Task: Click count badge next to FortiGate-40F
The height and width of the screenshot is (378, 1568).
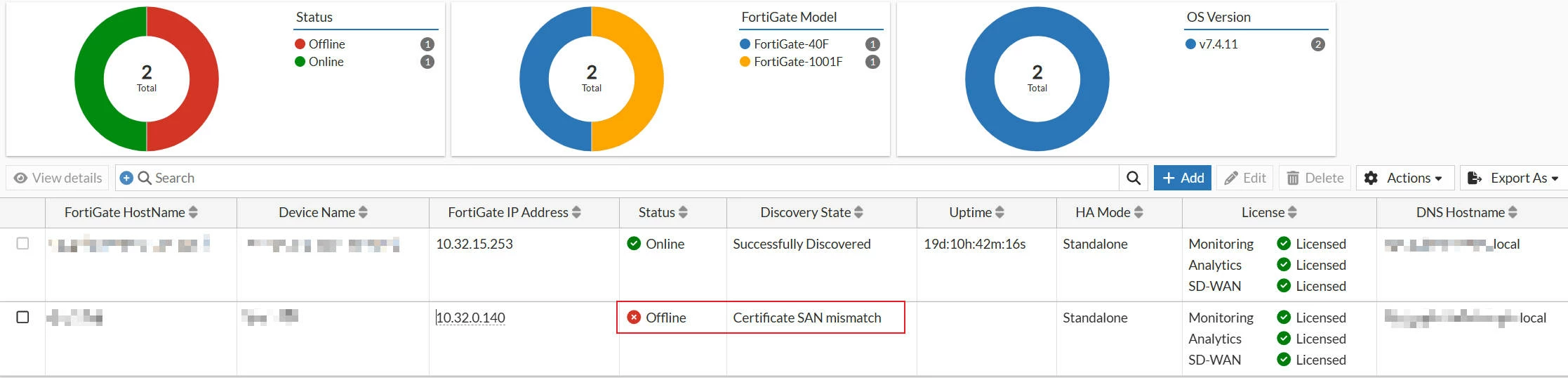Action: click(x=872, y=44)
